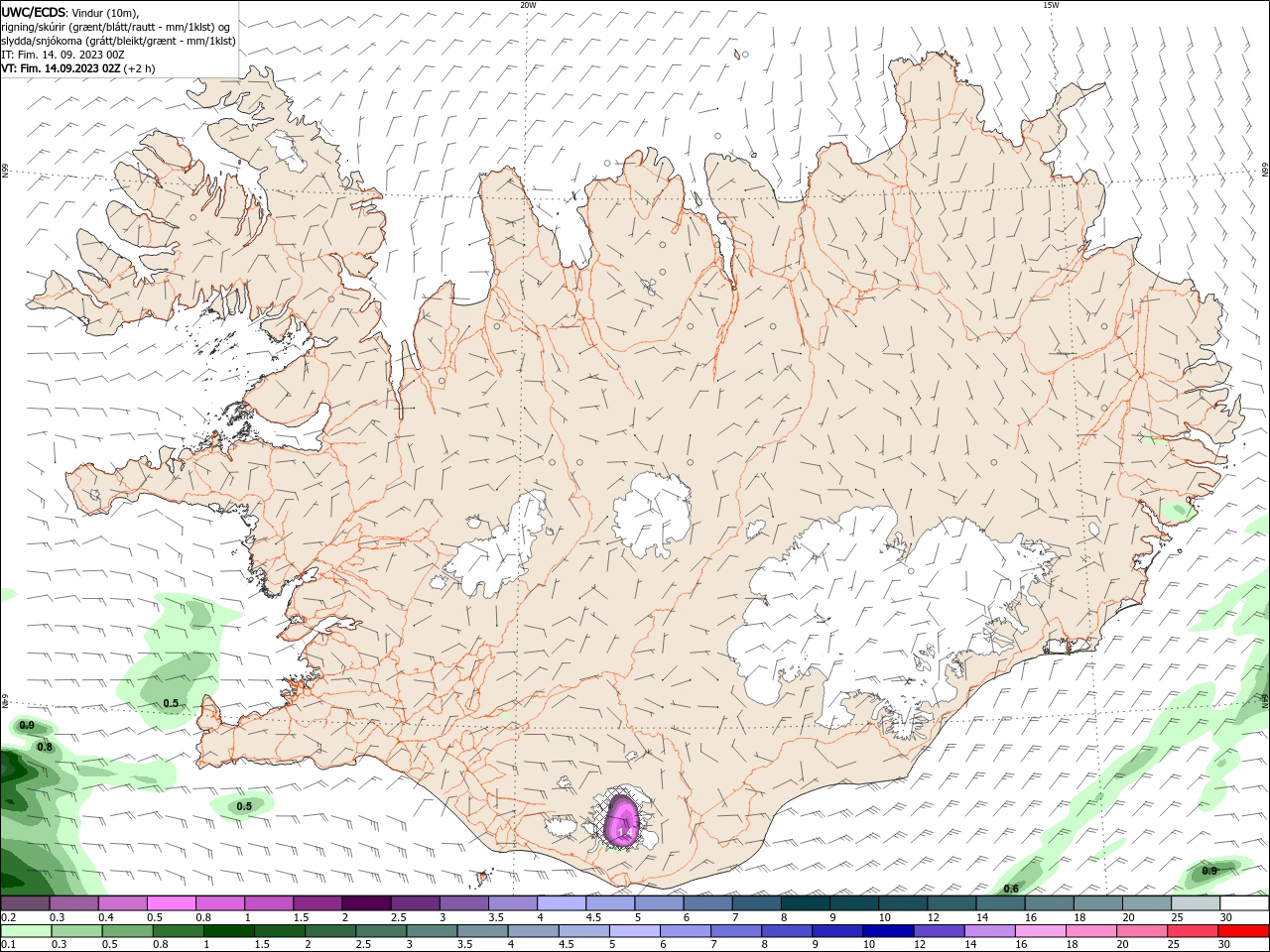1270x952 pixels.
Task: Pick the dark teal swatch labeled 8 in the snow scale
Action: [805, 903]
